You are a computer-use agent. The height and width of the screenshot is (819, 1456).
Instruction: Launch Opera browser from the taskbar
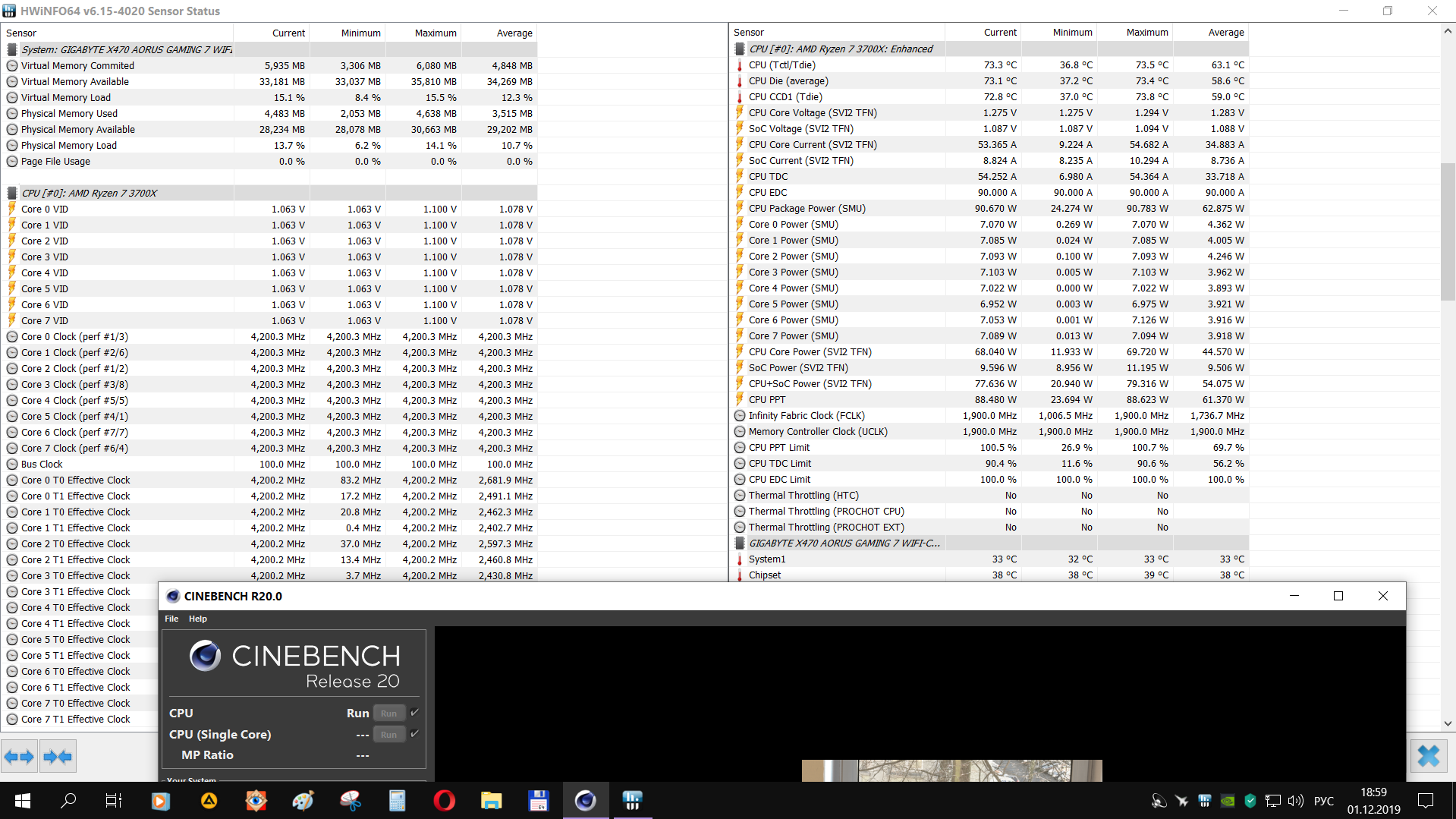[444, 800]
